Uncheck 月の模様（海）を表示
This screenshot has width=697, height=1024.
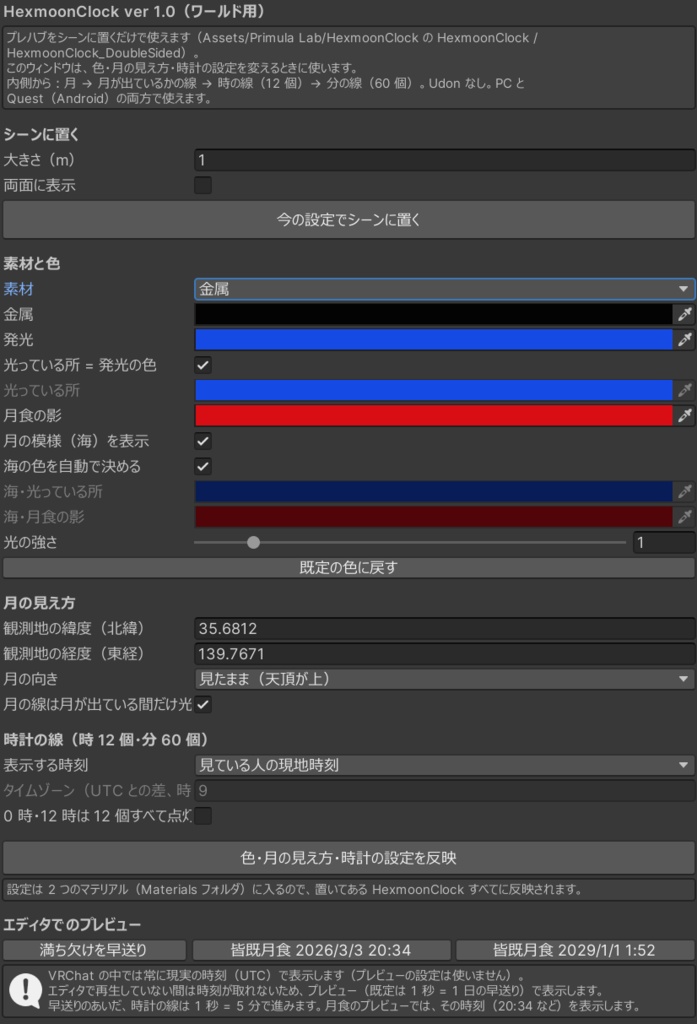pyautogui.click(x=203, y=441)
